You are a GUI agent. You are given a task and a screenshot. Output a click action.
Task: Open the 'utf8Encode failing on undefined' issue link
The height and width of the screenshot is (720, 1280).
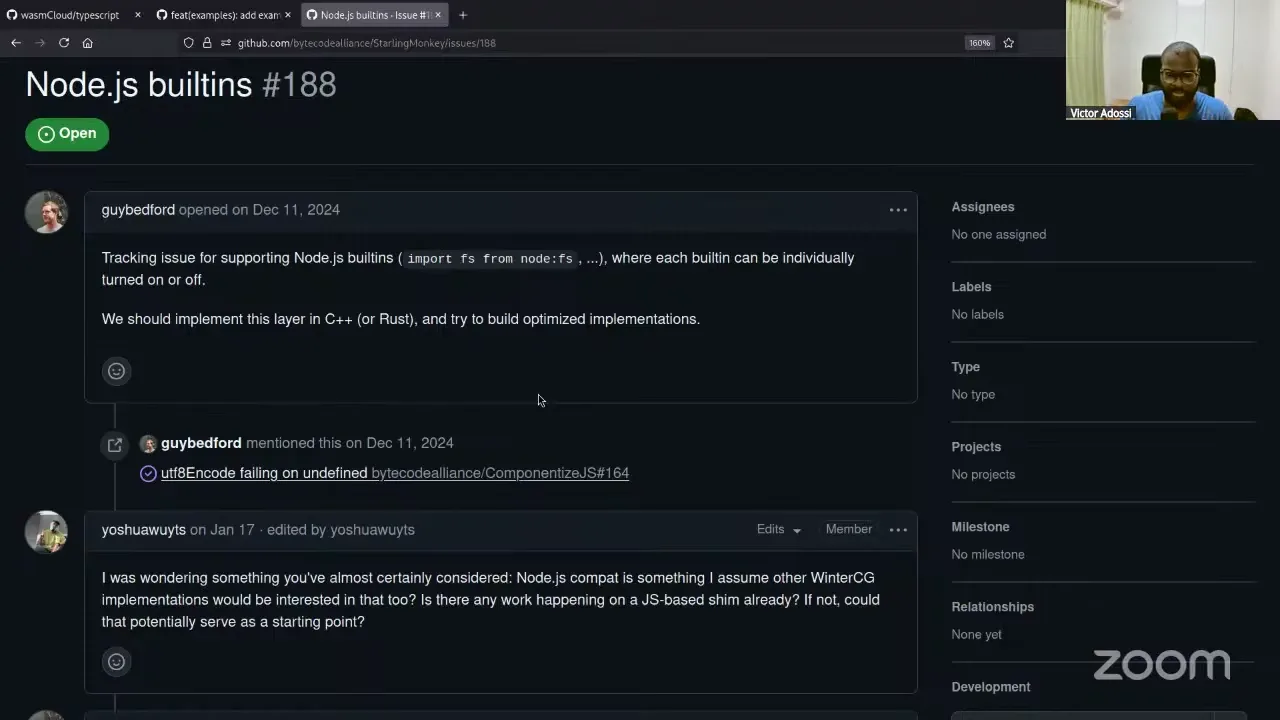tap(264, 473)
